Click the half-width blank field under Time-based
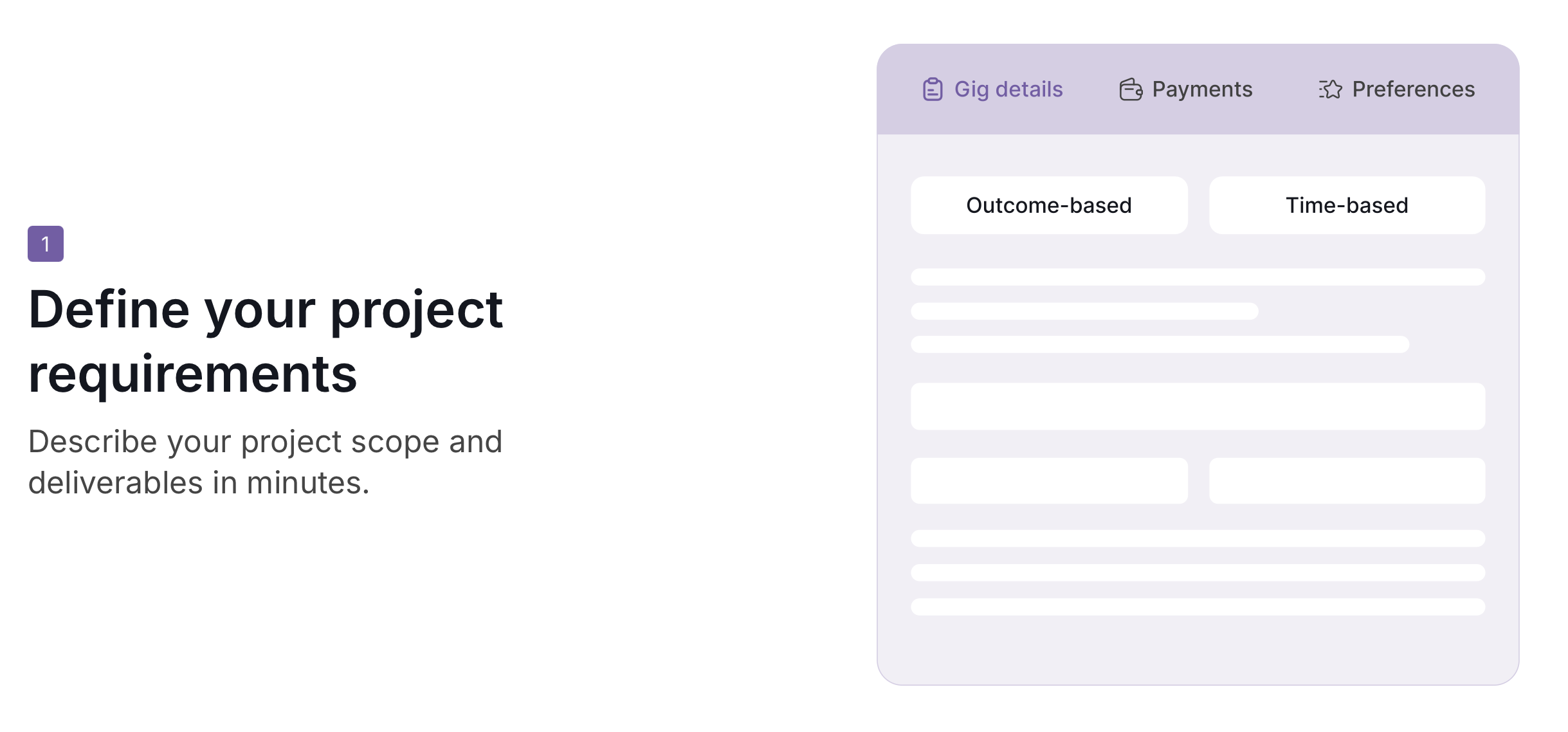The height and width of the screenshot is (732, 1568). pyautogui.click(x=1347, y=480)
